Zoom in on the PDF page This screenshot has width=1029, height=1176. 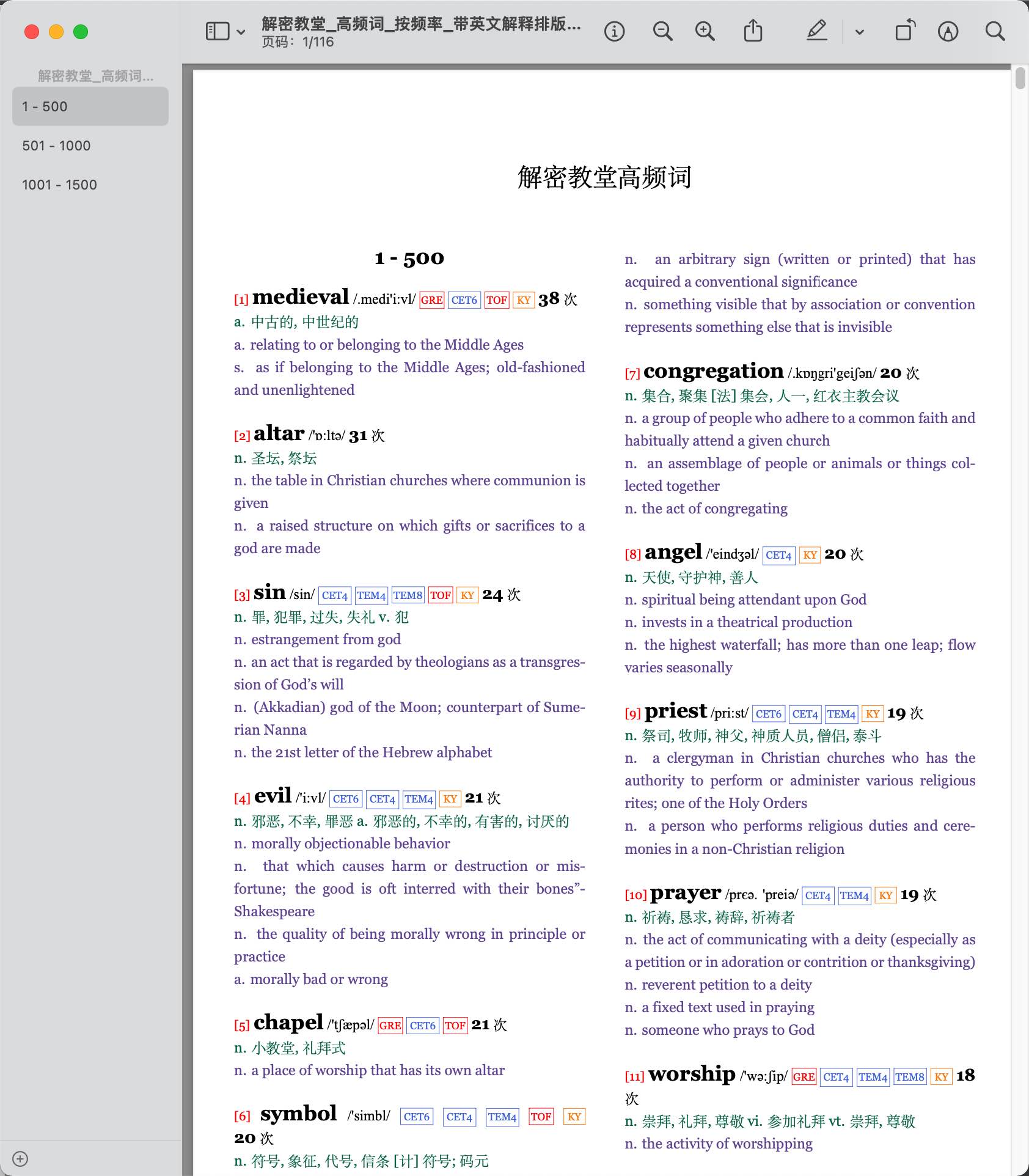[705, 31]
